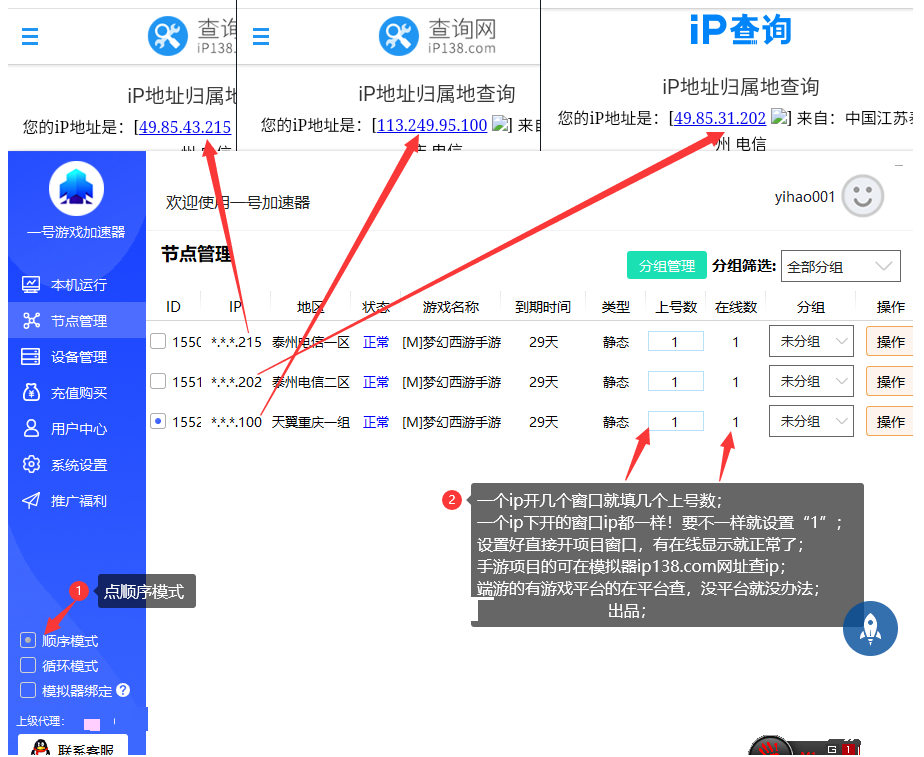Click username yihao001
924x757 pixels.
point(804,197)
